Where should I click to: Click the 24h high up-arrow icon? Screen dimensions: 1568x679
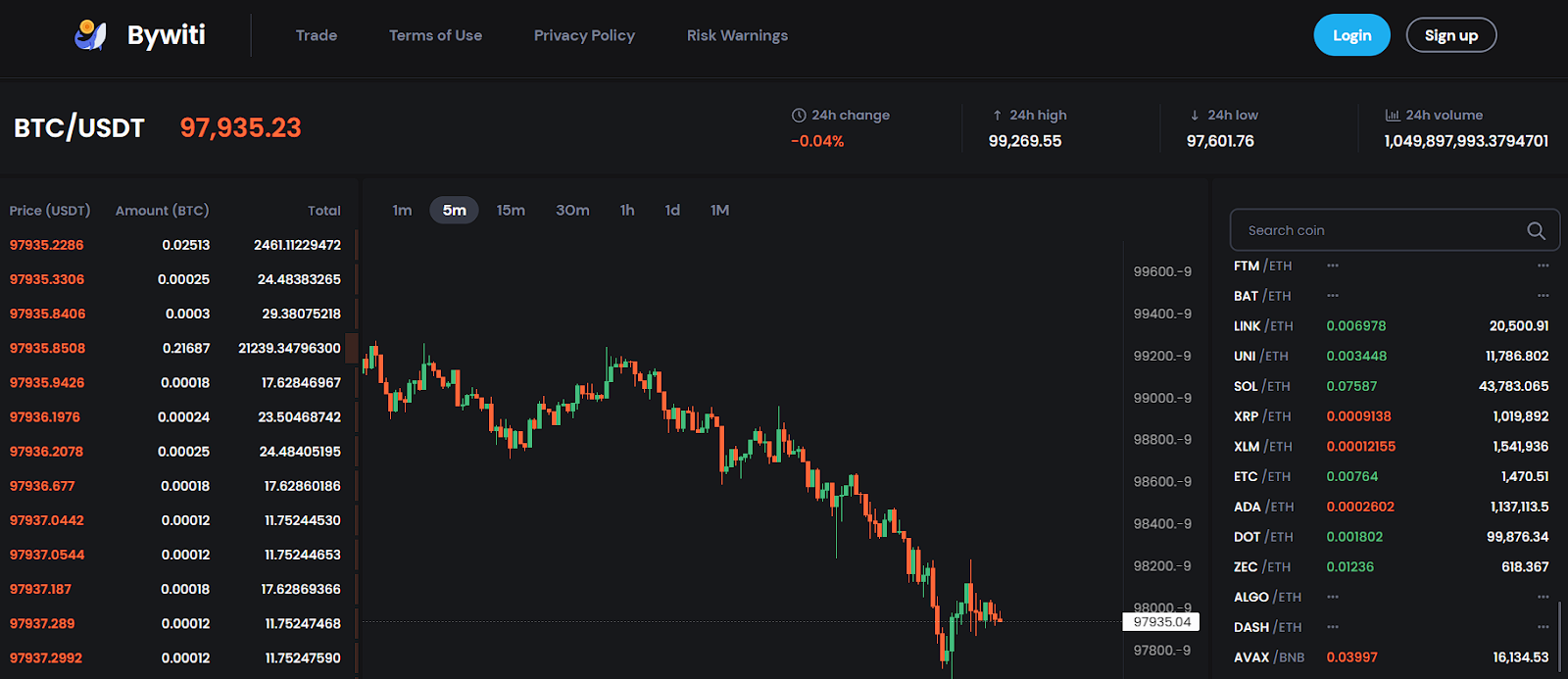point(997,116)
